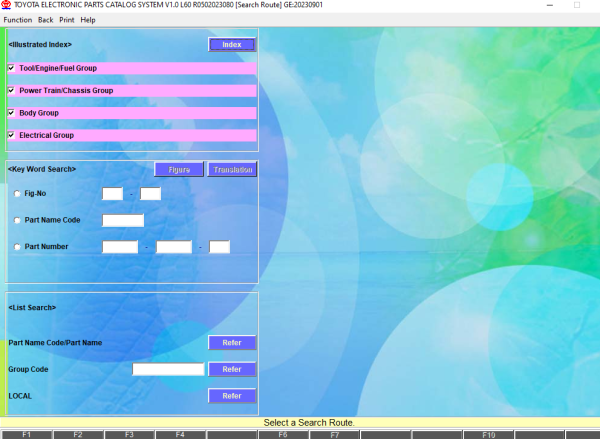Viewport: 600px width, 439px height.
Task: Click the last Part Number field
Action: [x=219, y=247]
